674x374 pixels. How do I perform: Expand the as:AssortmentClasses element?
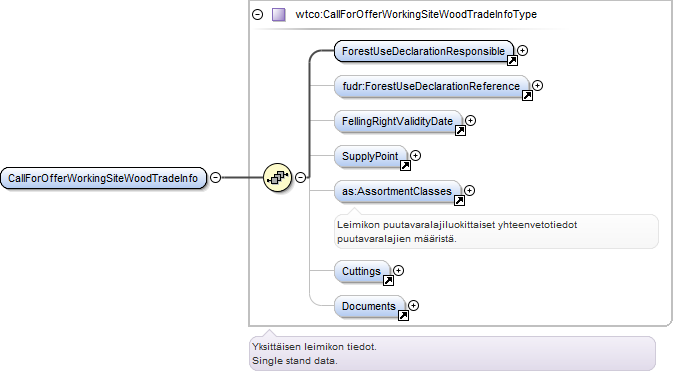pyautogui.click(x=469, y=190)
